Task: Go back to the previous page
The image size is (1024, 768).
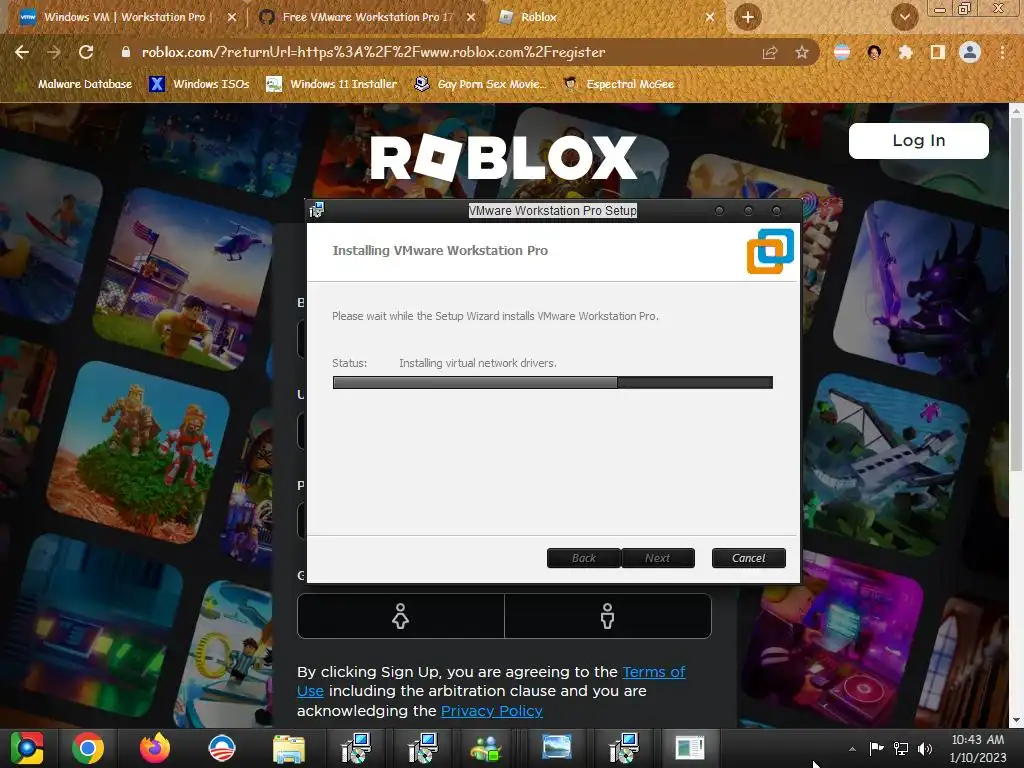Action: click(x=22, y=52)
